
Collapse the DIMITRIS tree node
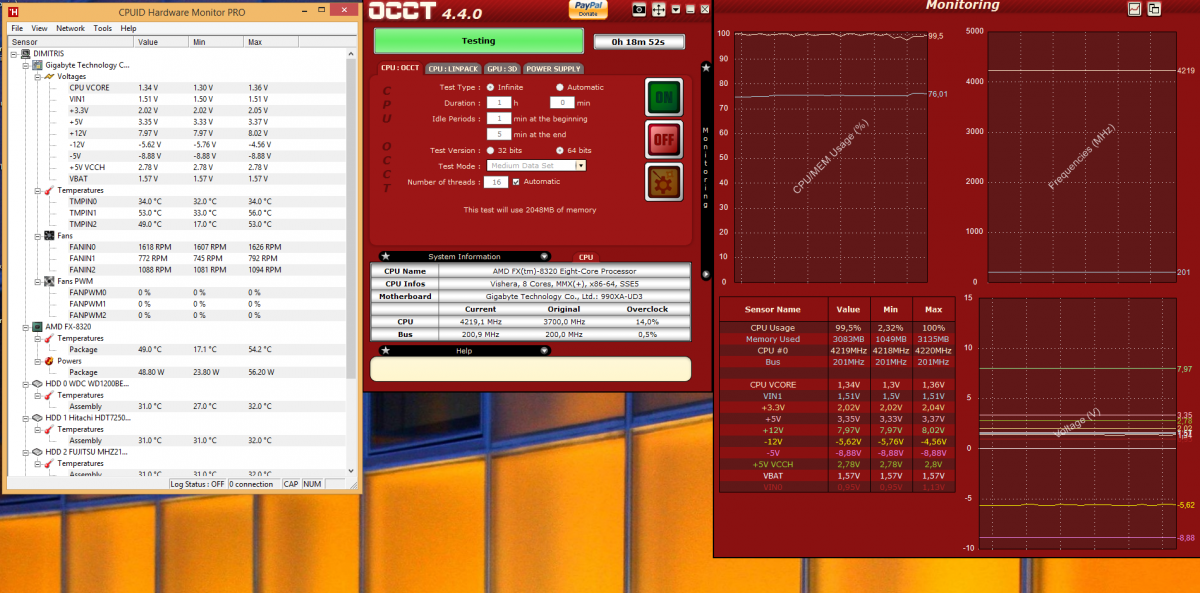click(13, 54)
